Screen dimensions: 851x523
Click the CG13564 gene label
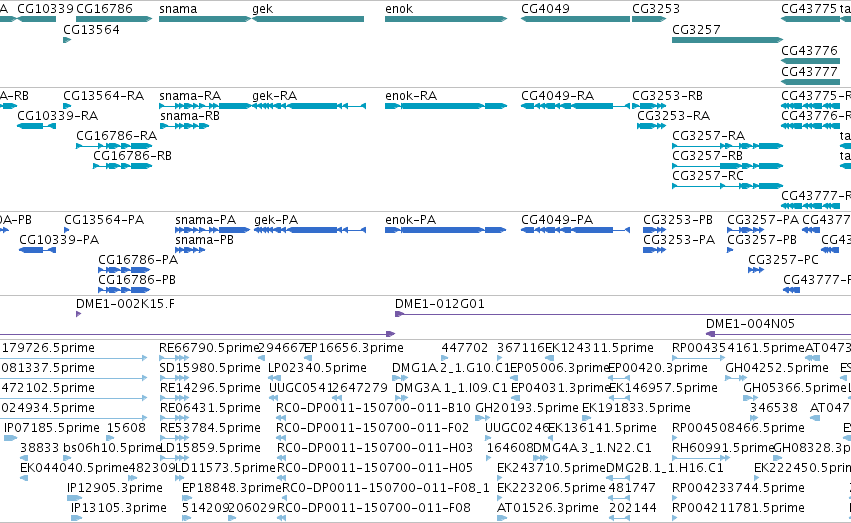point(91,30)
